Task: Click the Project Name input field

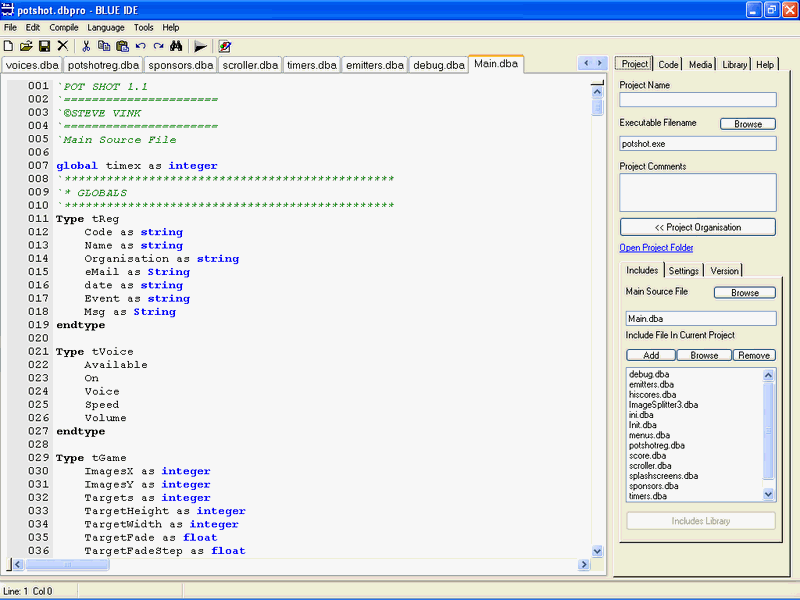Action: (x=697, y=99)
